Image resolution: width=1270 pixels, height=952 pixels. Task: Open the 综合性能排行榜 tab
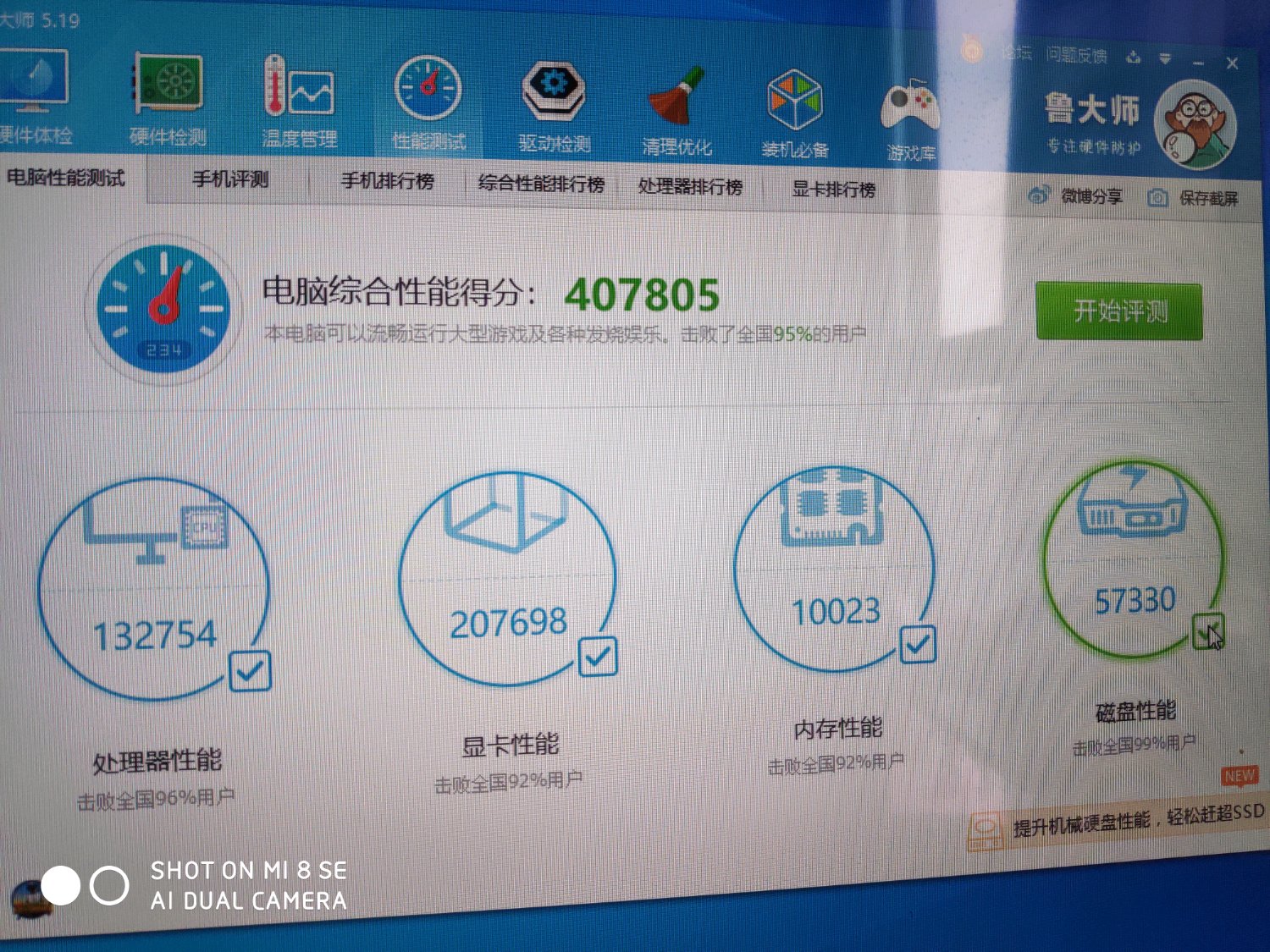coord(542,184)
